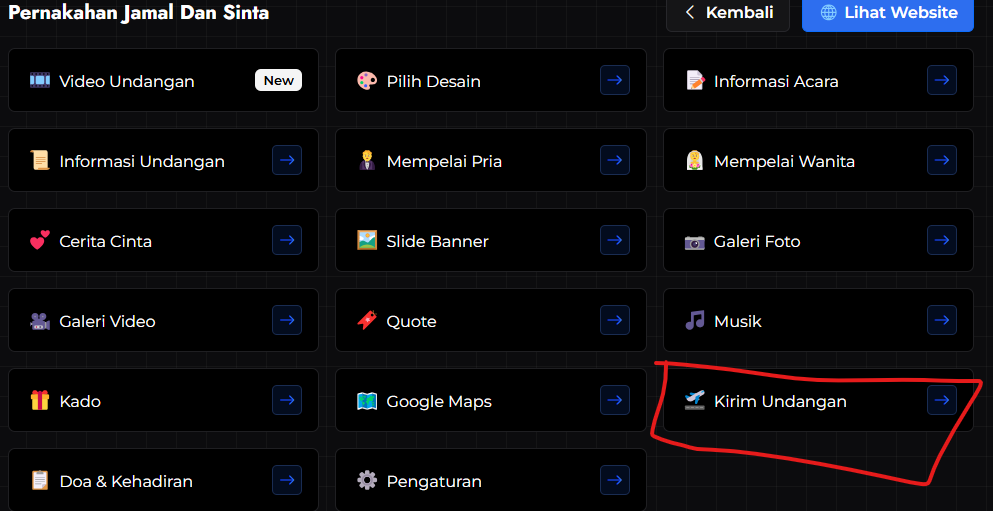Click the airplane icon for Kirim Undangan
This screenshot has width=993, height=511.
pyautogui.click(x=694, y=401)
